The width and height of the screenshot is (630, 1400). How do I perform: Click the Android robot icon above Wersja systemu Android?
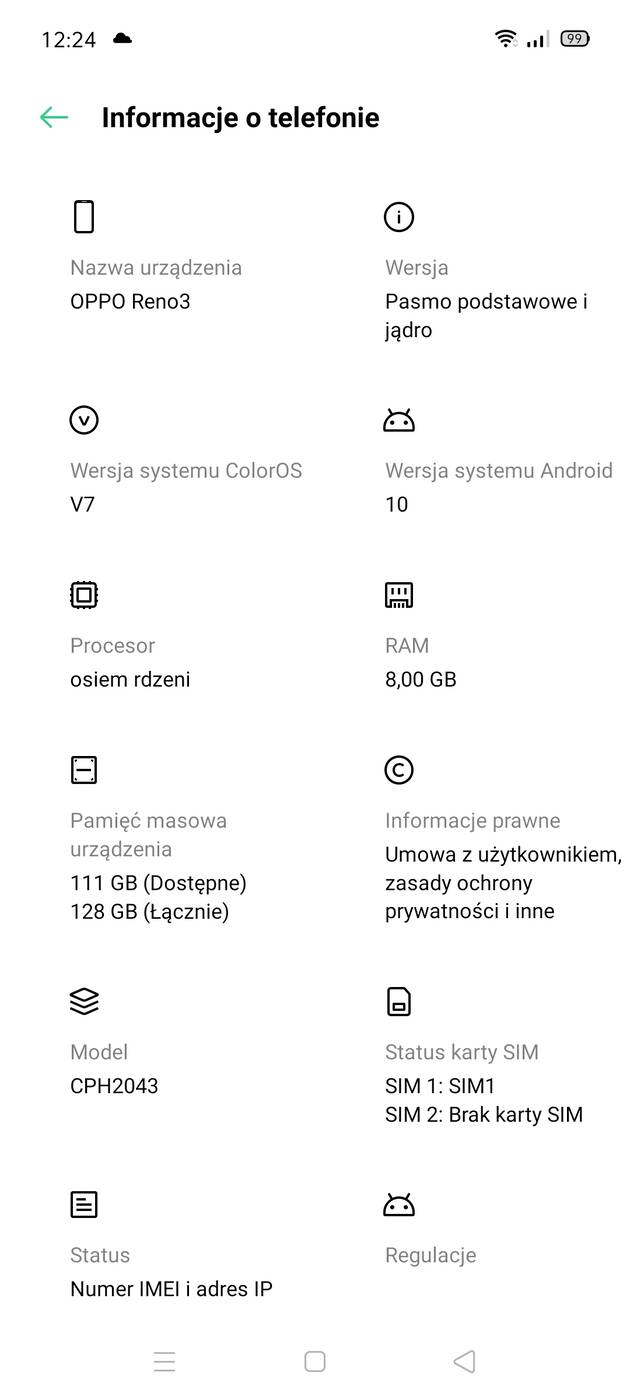pos(399,420)
